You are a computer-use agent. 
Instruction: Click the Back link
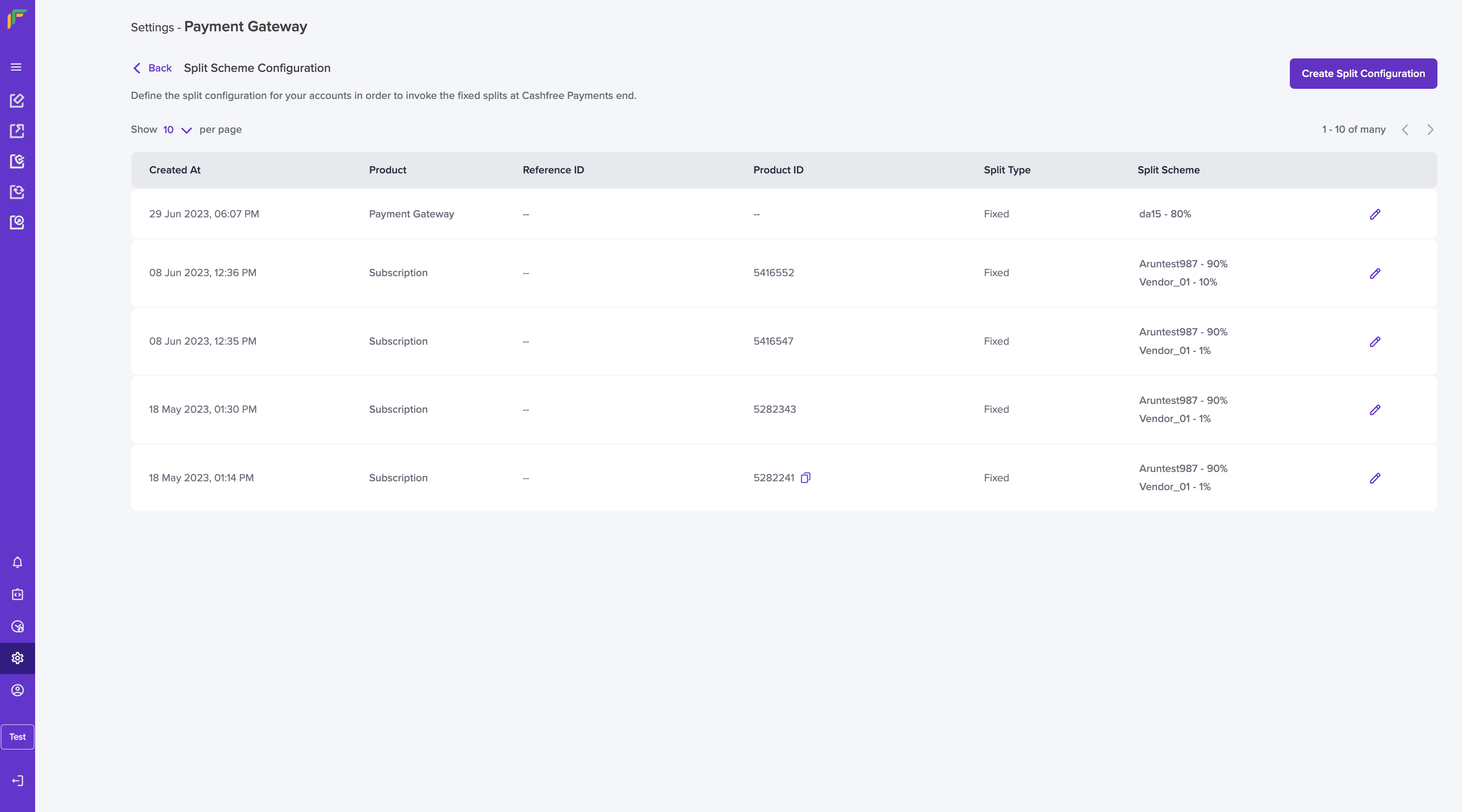tap(152, 68)
